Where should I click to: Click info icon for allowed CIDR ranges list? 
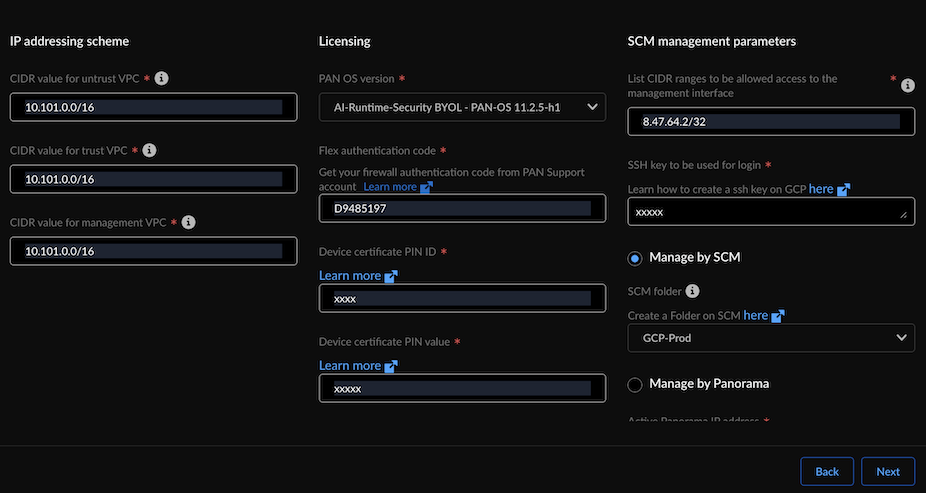tap(908, 86)
